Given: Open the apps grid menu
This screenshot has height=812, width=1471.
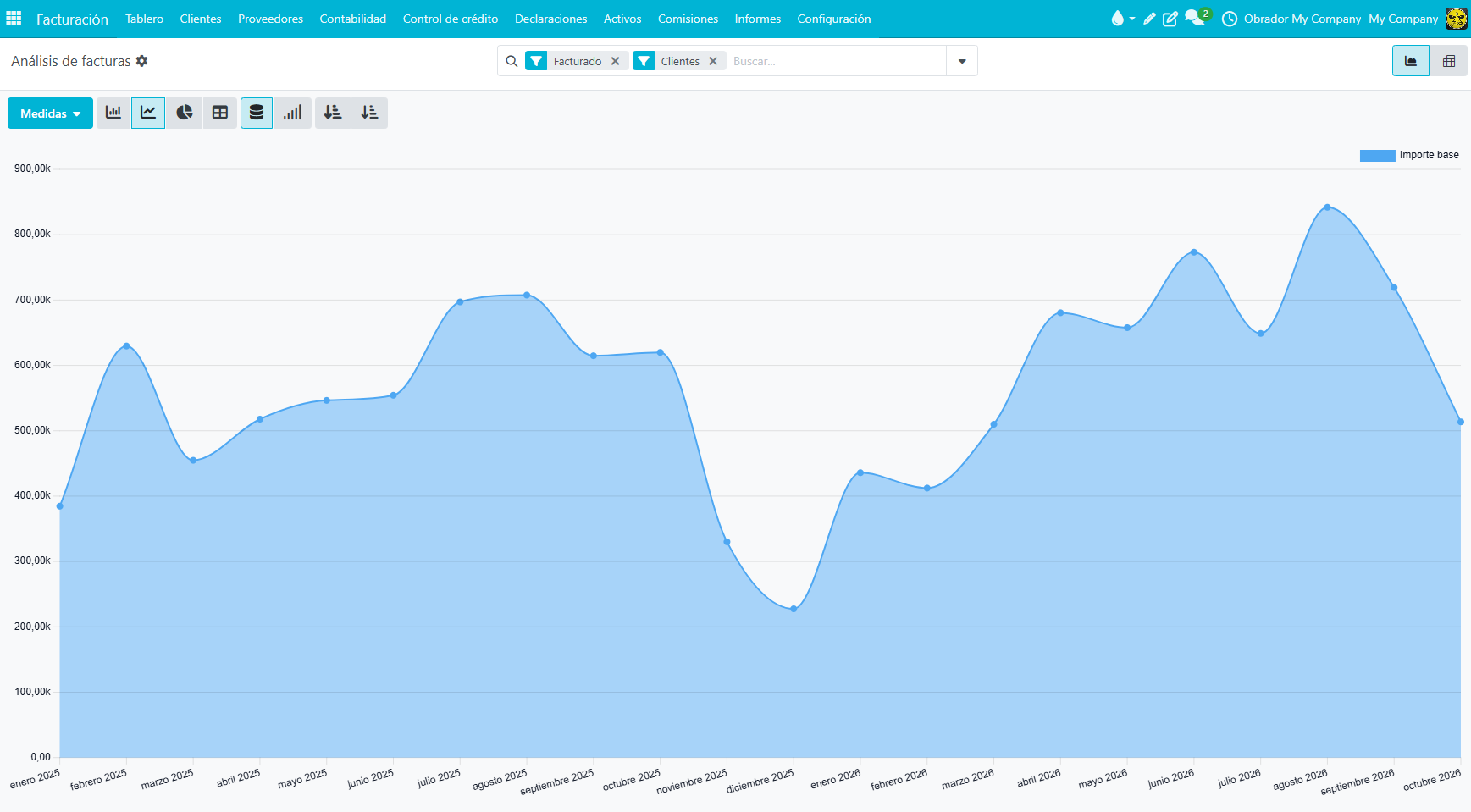Looking at the screenshot, I should click(x=14, y=19).
